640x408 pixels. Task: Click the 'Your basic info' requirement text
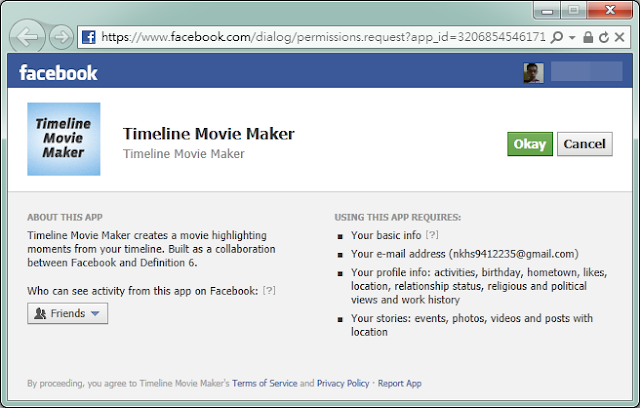pos(386,235)
